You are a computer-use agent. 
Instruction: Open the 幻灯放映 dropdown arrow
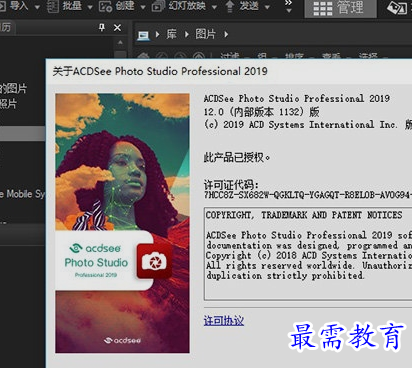point(214,7)
